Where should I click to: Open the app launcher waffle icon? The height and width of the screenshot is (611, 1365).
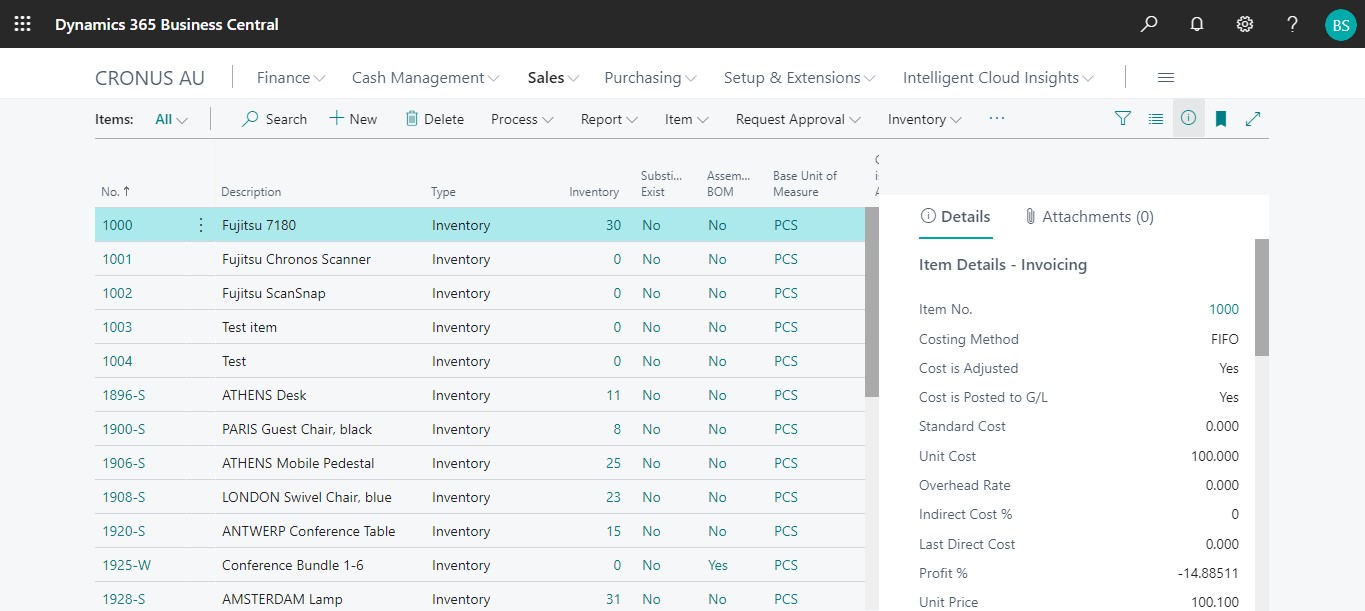pyautogui.click(x=22, y=24)
